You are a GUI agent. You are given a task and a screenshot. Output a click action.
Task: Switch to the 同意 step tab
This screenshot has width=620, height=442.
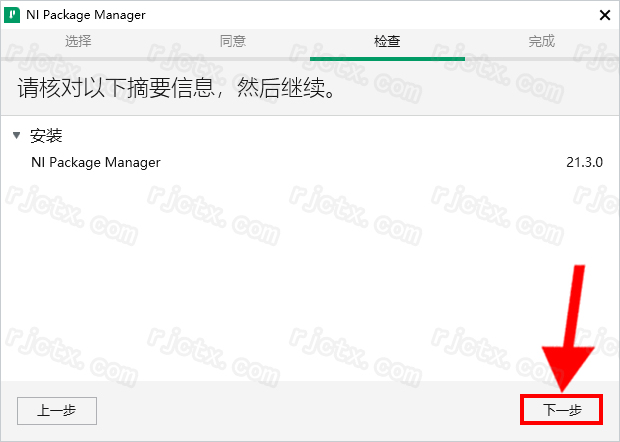click(232, 41)
